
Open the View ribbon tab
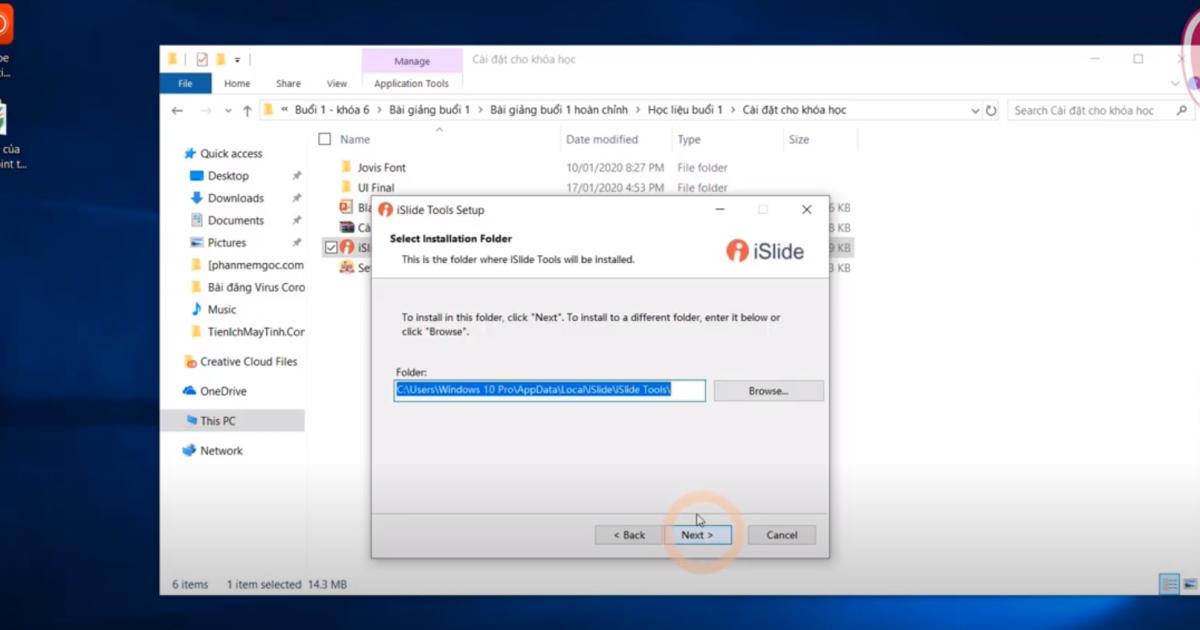[x=337, y=84]
